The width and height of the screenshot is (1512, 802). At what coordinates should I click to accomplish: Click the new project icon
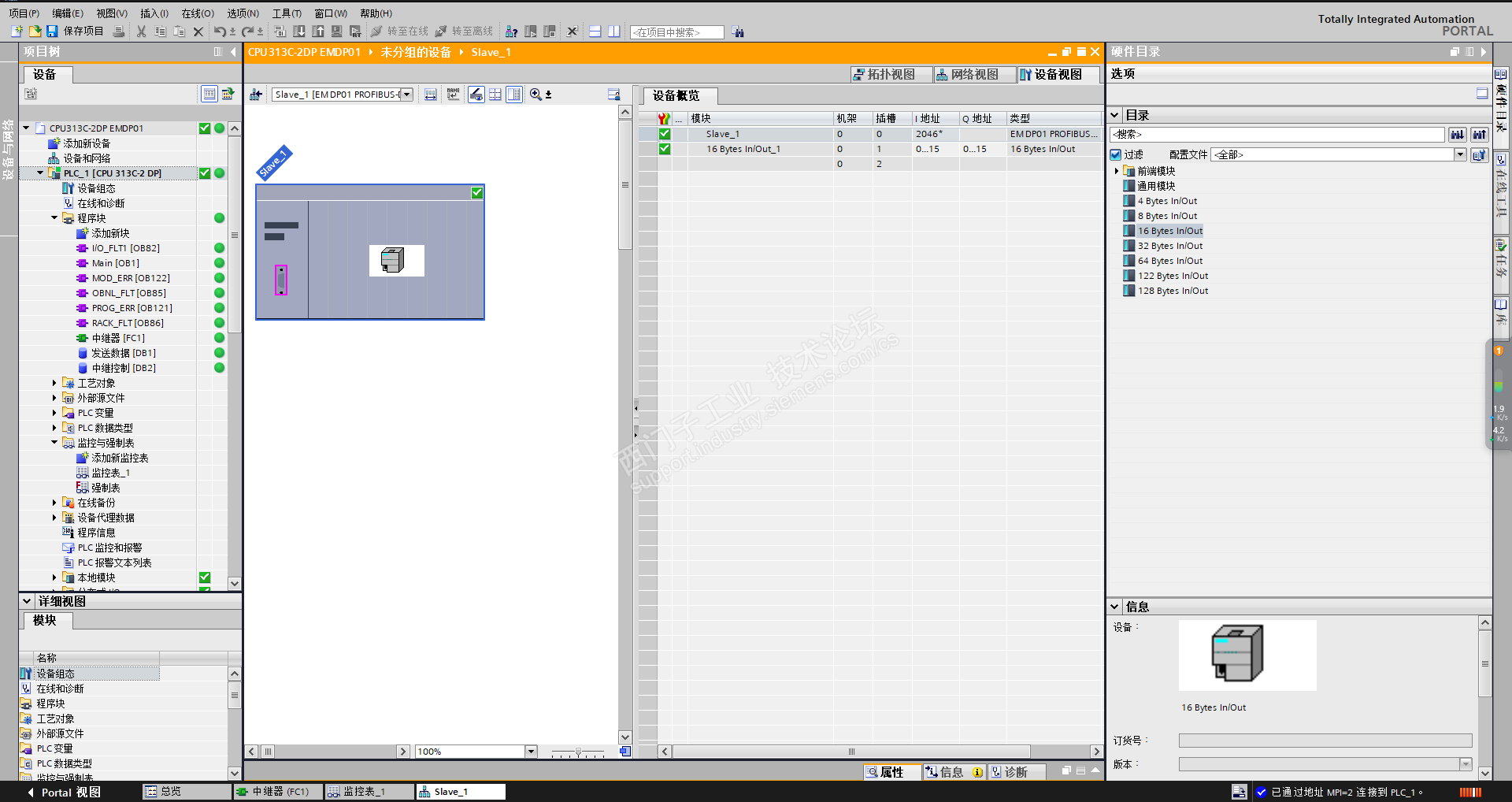17,32
